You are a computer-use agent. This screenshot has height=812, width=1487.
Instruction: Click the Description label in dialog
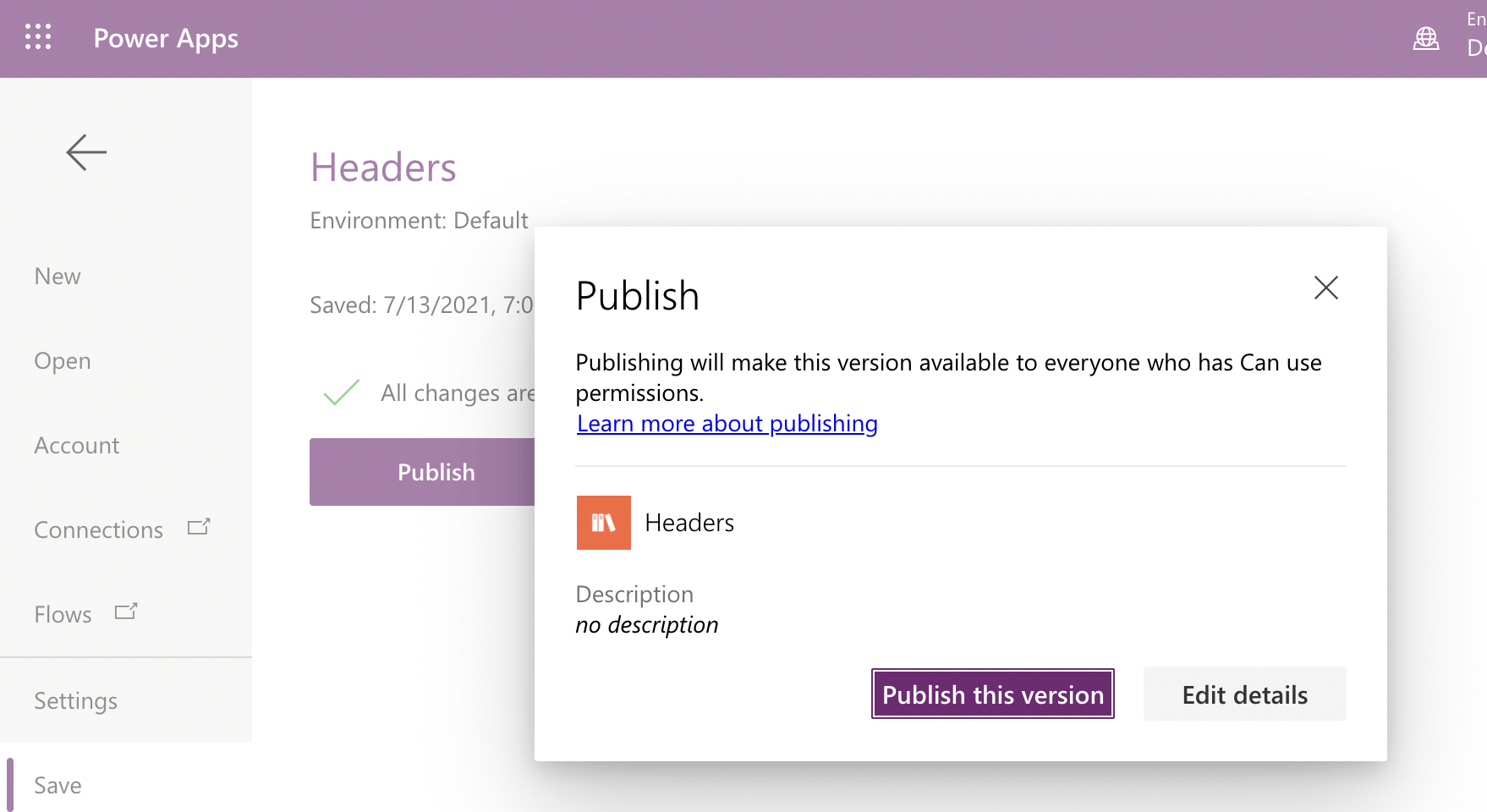click(634, 595)
